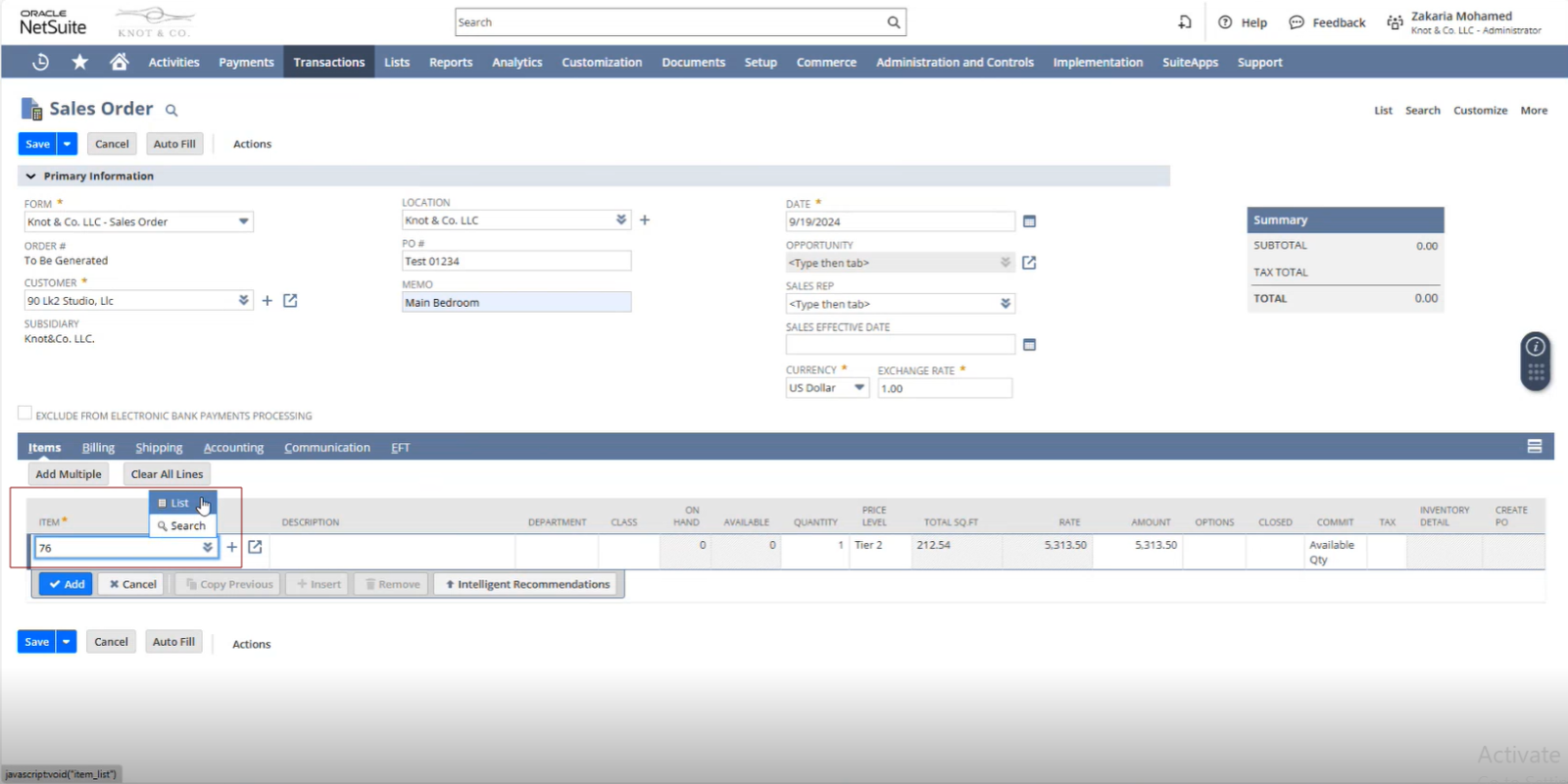Click the Shortcuts star icon
Screen dimensions: 1568x784
(x=79, y=62)
